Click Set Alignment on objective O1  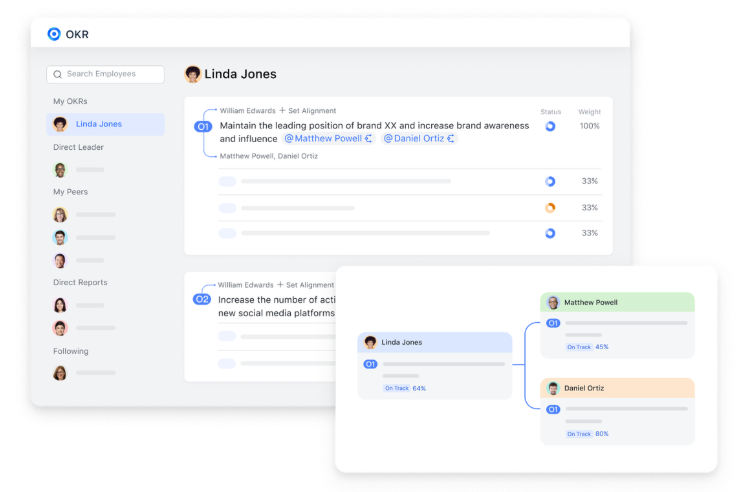point(311,111)
